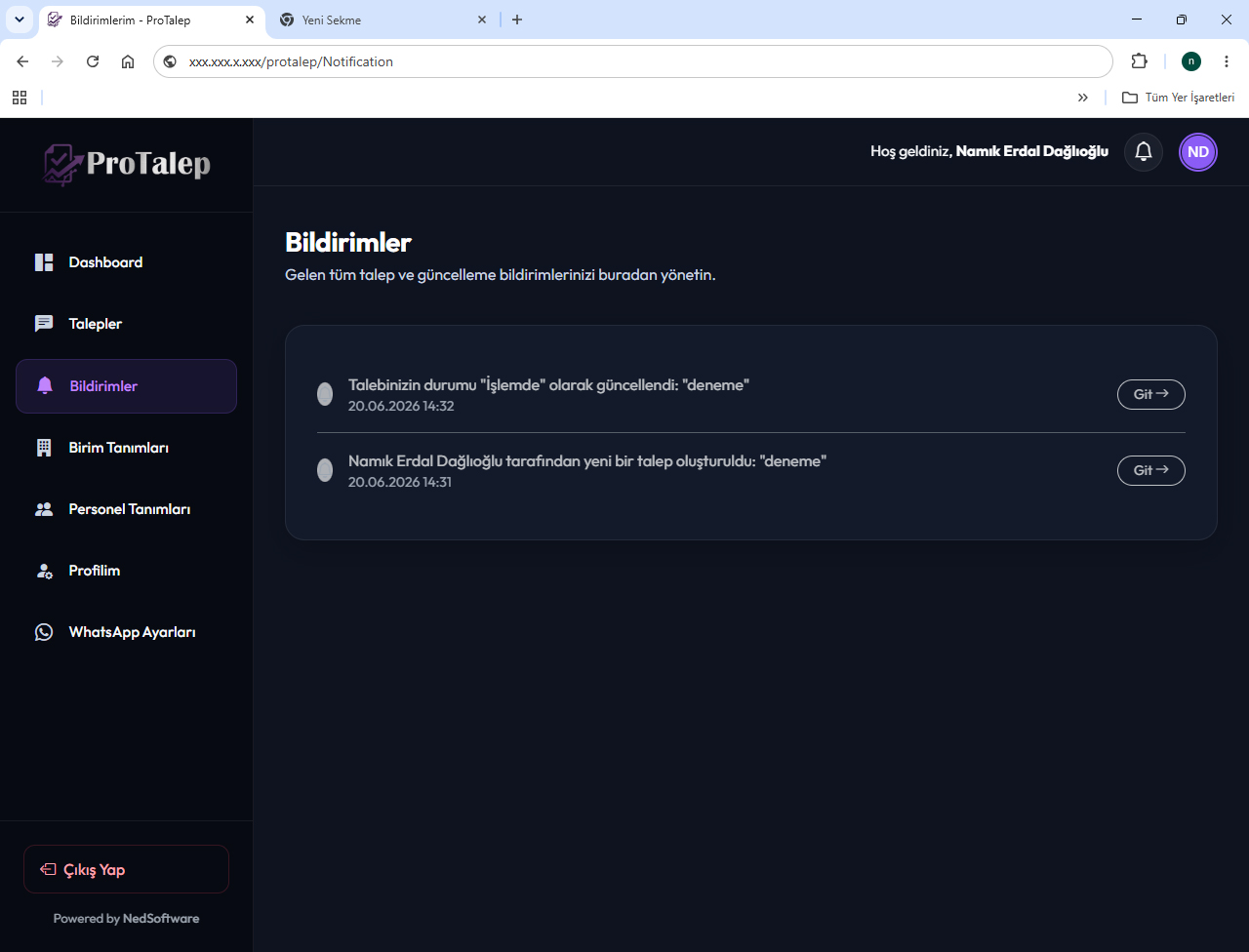Click the site info icon in address bar

(x=170, y=61)
